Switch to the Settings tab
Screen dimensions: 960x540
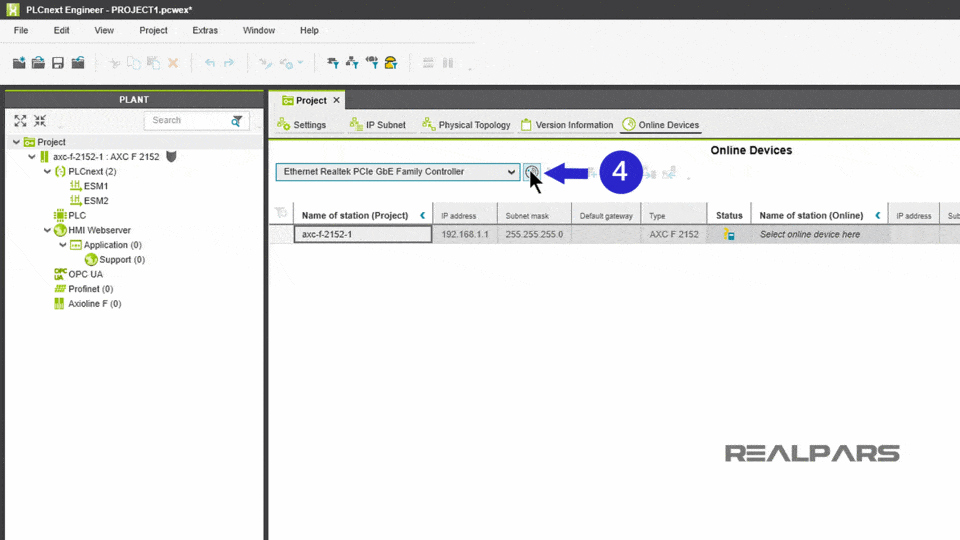(302, 125)
